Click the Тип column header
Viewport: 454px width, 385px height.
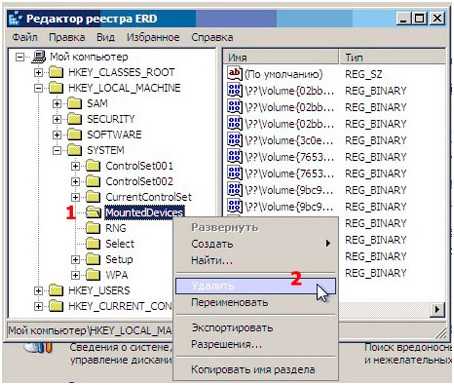(x=392, y=57)
